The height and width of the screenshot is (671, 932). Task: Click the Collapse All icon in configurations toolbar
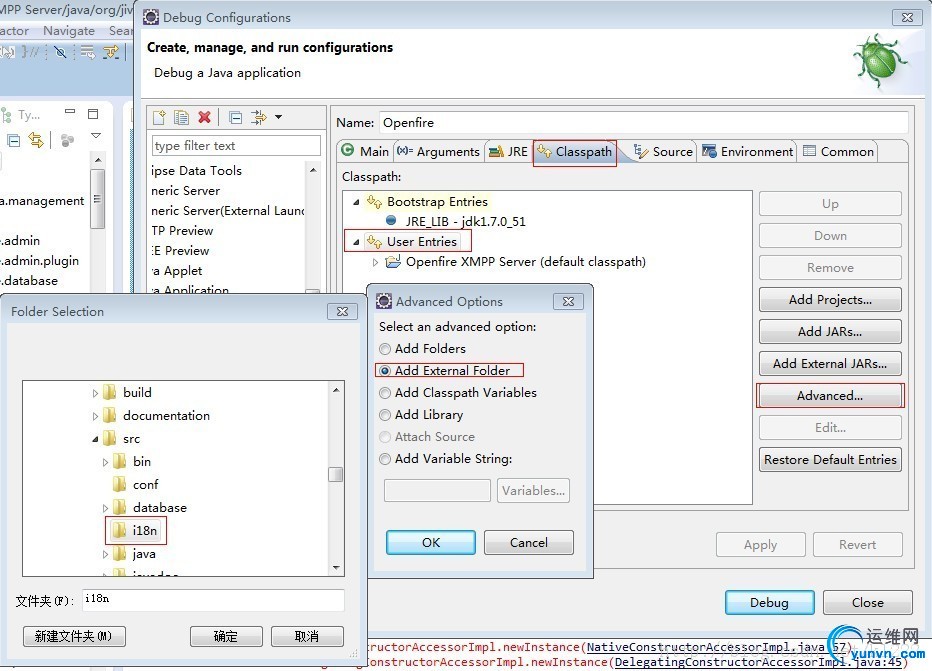click(x=235, y=117)
